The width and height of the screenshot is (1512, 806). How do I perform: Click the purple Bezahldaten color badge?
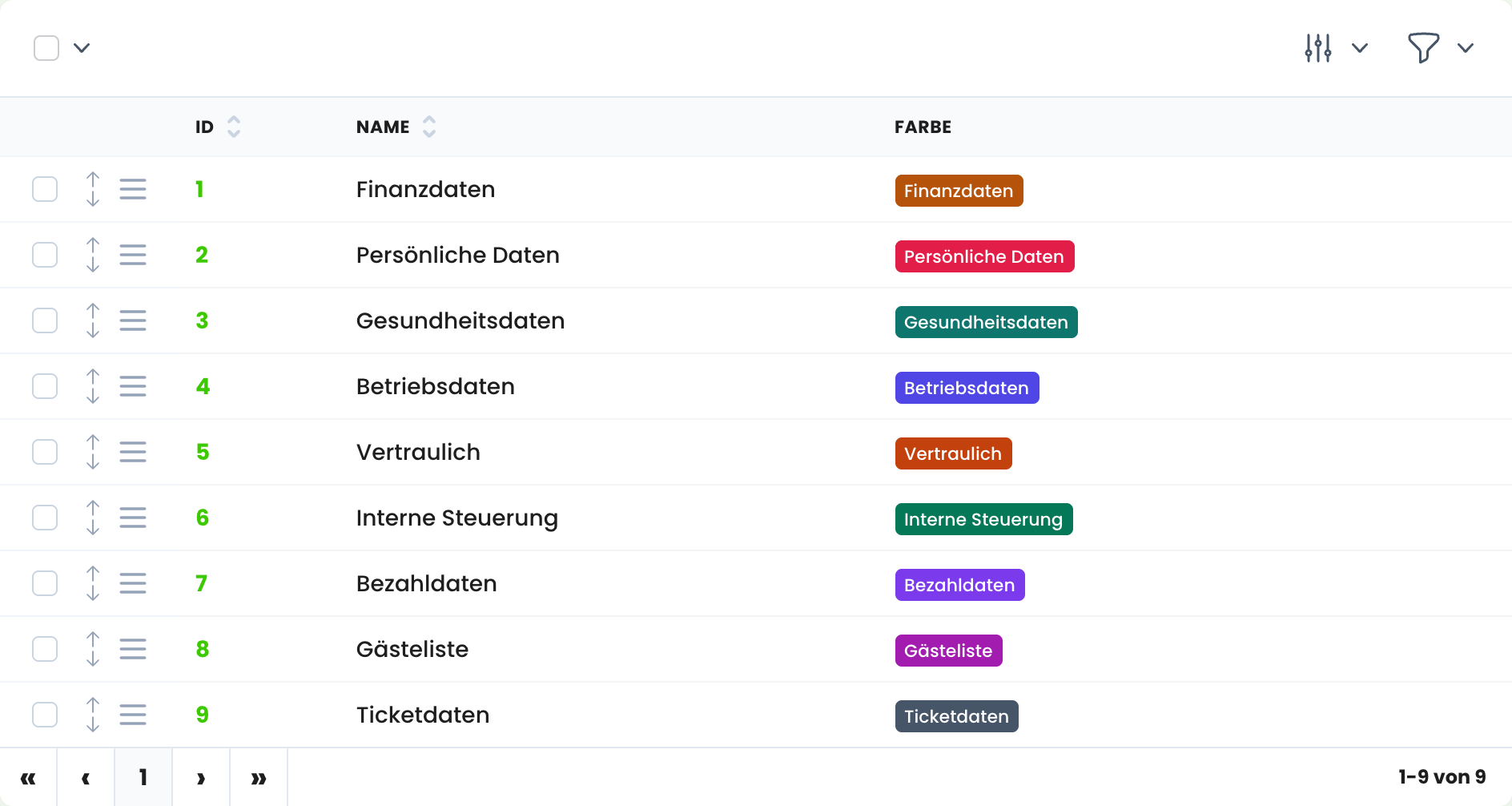[x=959, y=585]
